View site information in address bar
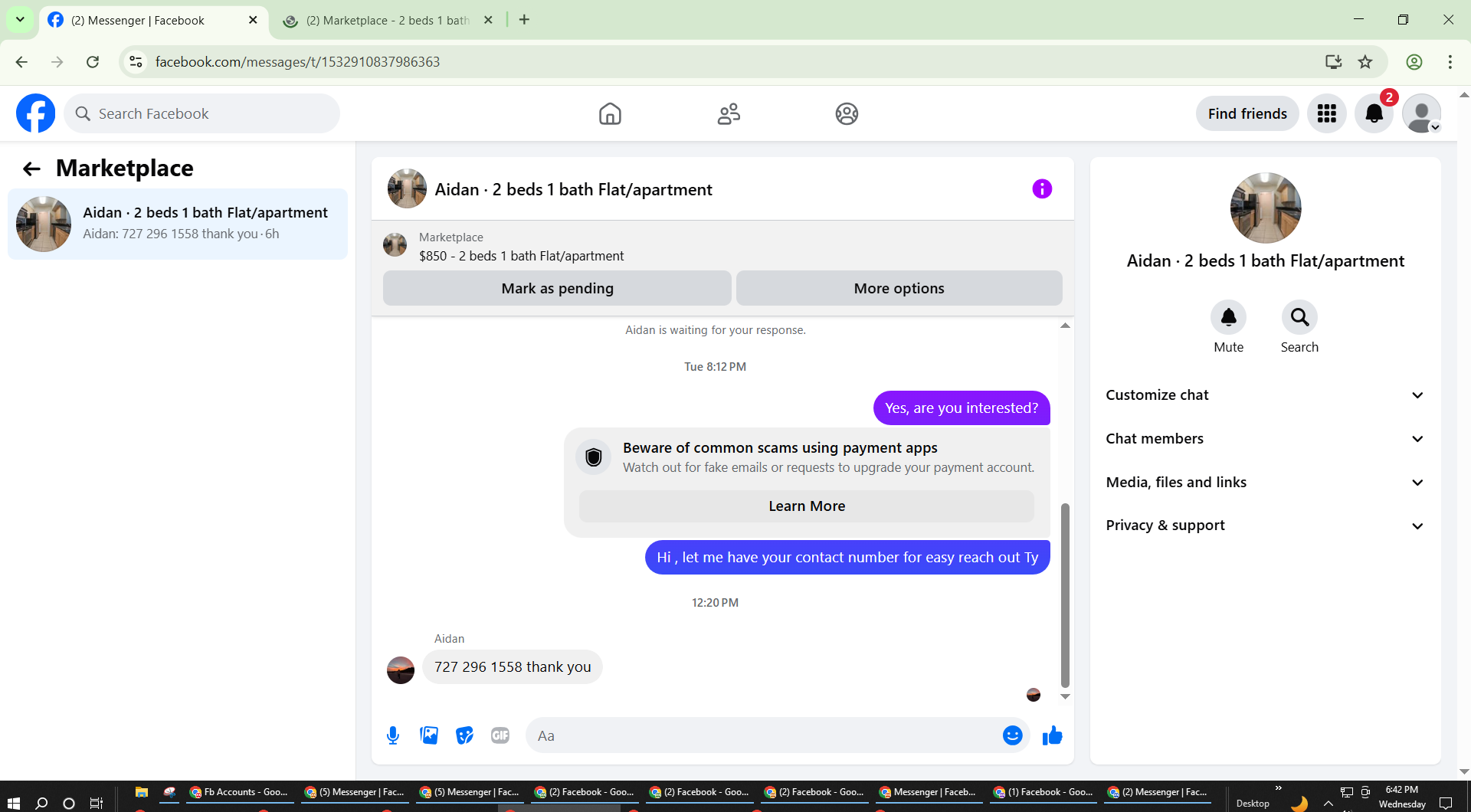This screenshot has height=812, width=1471. pyautogui.click(x=136, y=62)
